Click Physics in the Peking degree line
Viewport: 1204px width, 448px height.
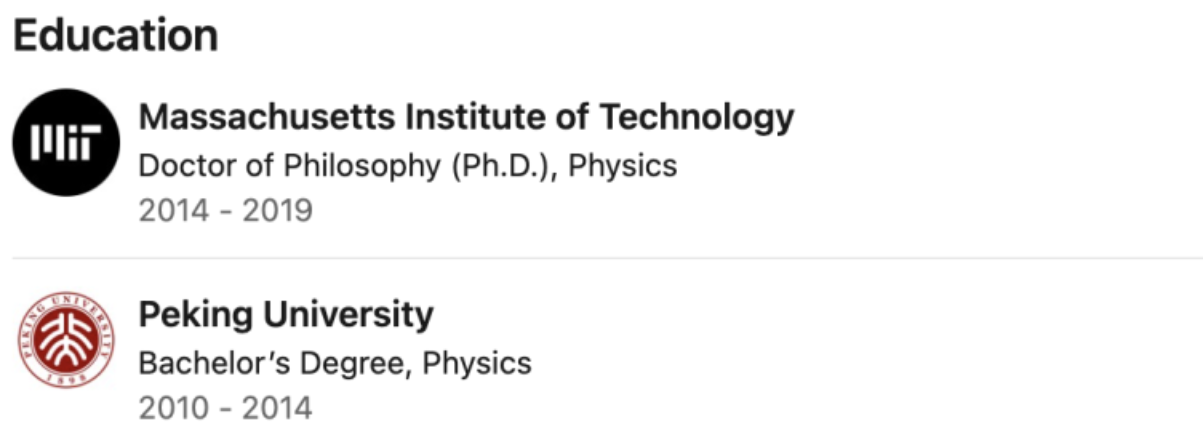tap(477, 362)
